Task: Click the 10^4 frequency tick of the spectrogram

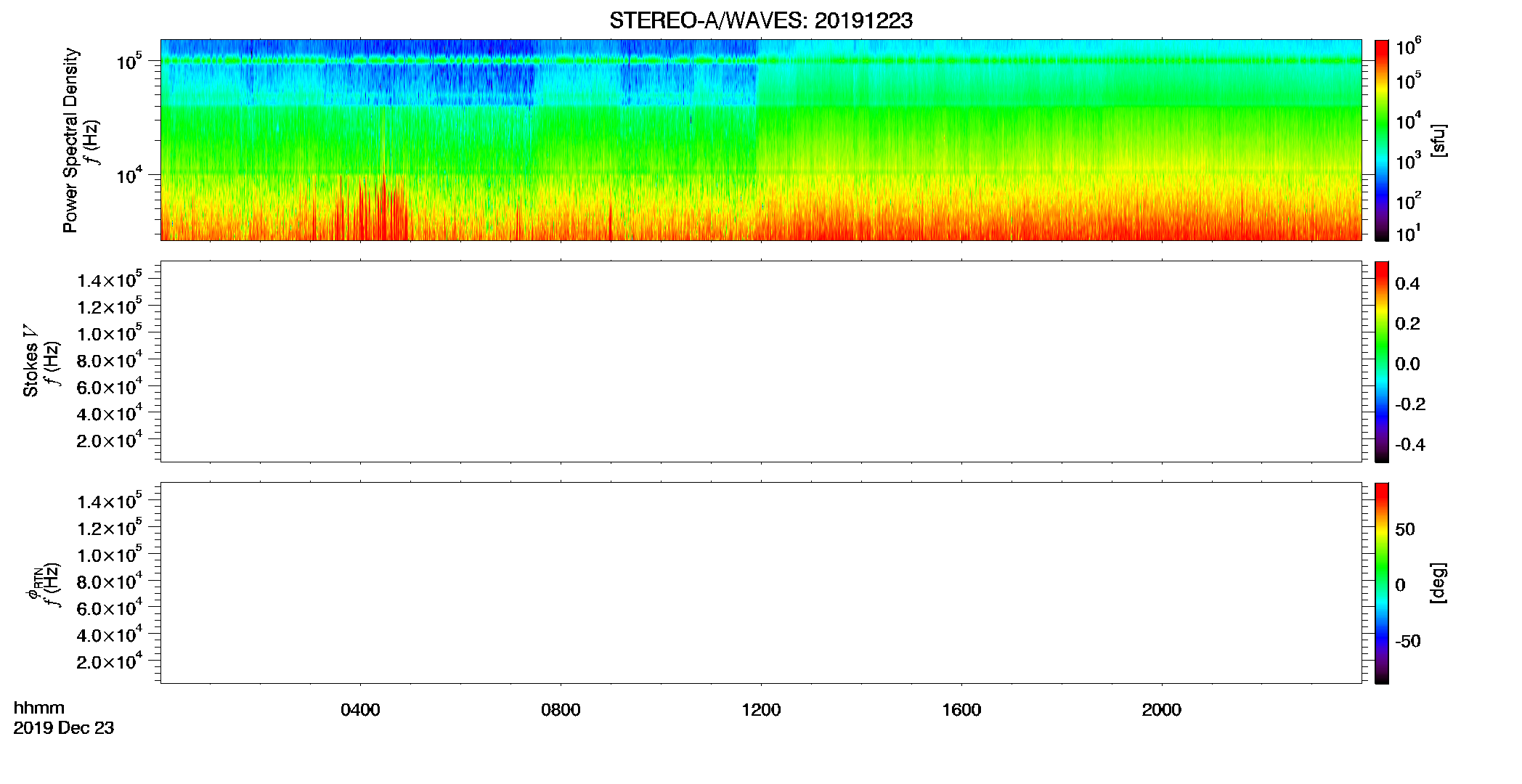Action: tap(129, 175)
